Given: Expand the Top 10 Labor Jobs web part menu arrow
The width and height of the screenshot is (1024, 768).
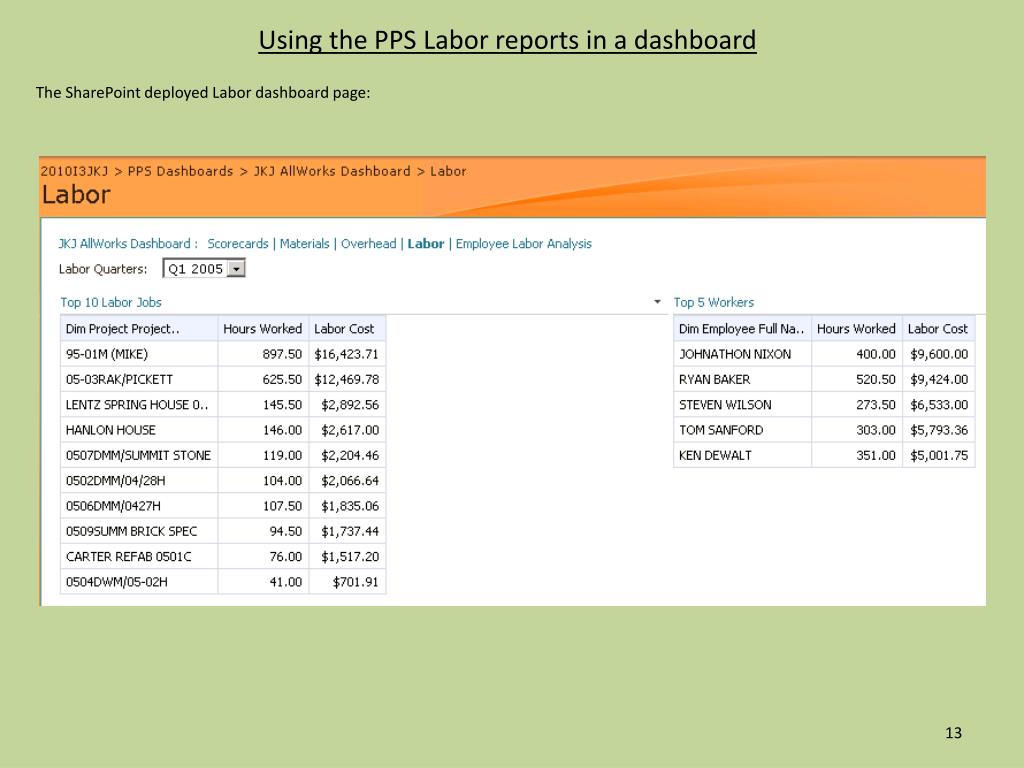Looking at the screenshot, I should 657,302.
